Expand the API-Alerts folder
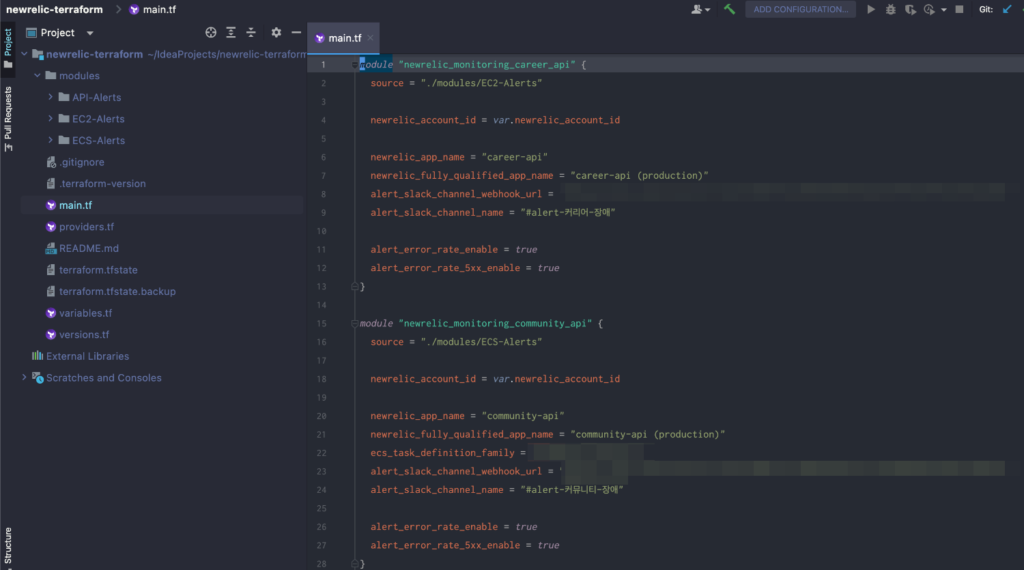This screenshot has width=1024, height=570. click(x=50, y=97)
